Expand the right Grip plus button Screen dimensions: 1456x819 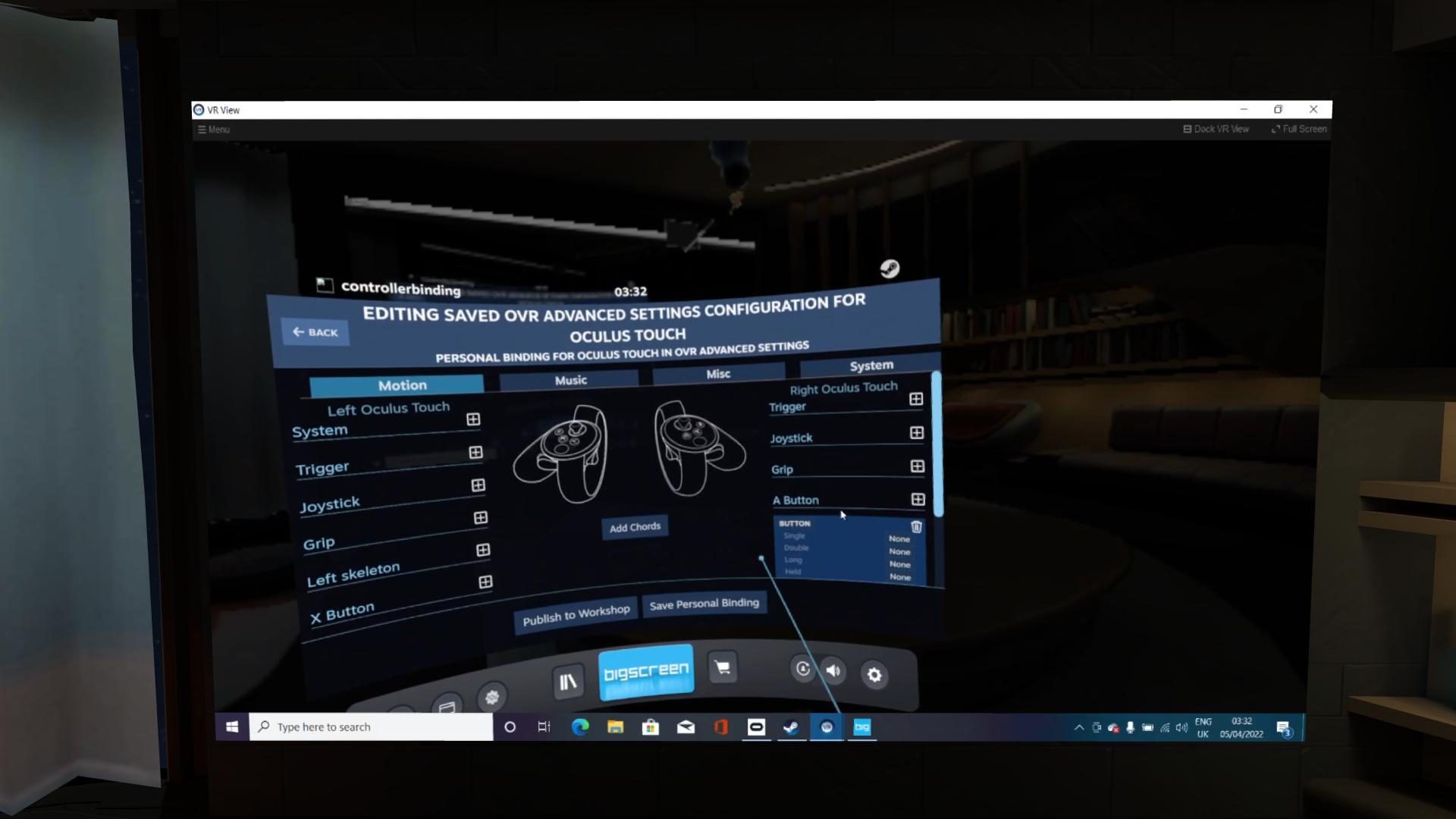[x=918, y=466]
